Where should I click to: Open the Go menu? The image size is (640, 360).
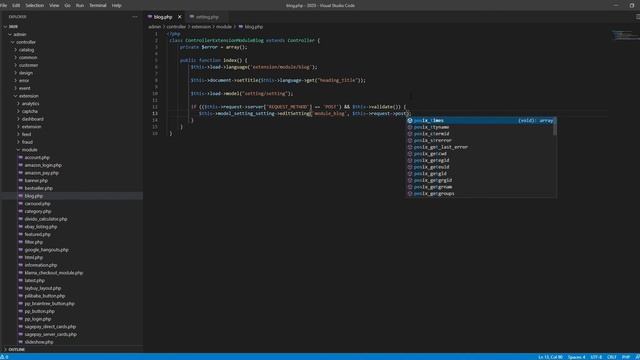tap(67, 5)
